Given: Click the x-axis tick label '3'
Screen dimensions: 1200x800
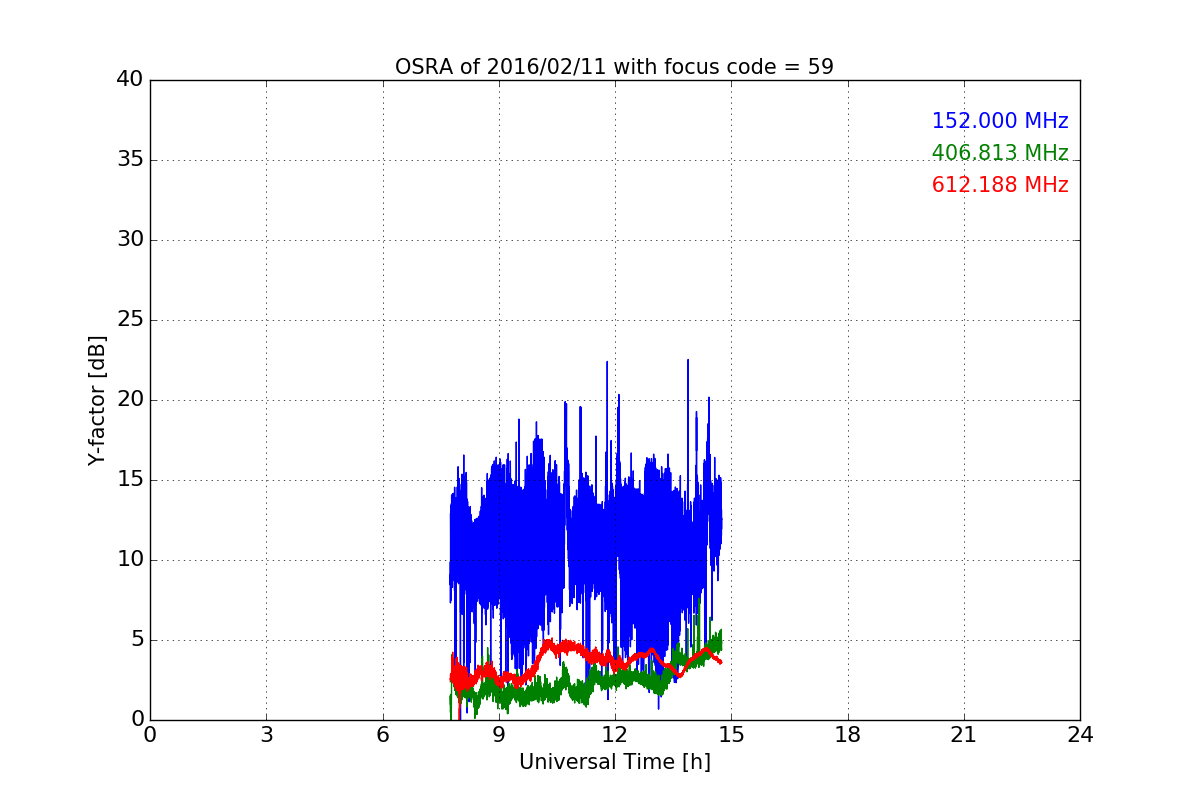Looking at the screenshot, I should pos(266,735).
